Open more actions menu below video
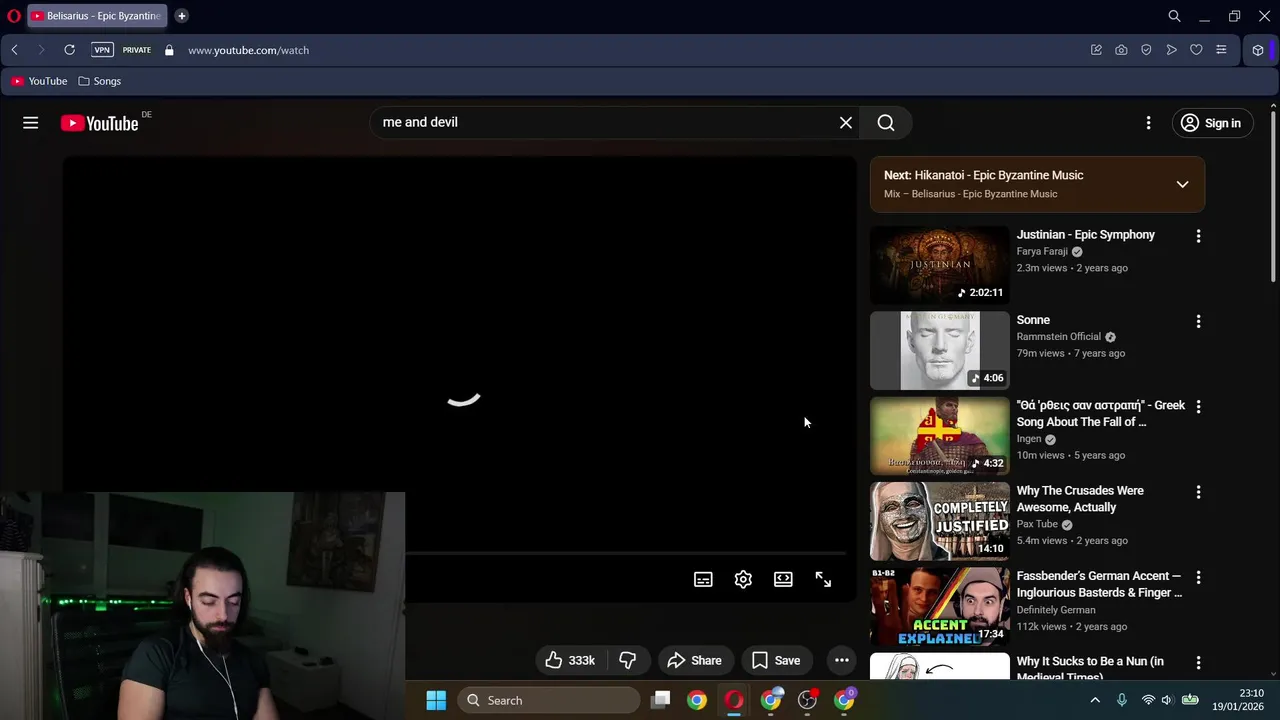Image resolution: width=1280 pixels, height=720 pixels. point(842,660)
